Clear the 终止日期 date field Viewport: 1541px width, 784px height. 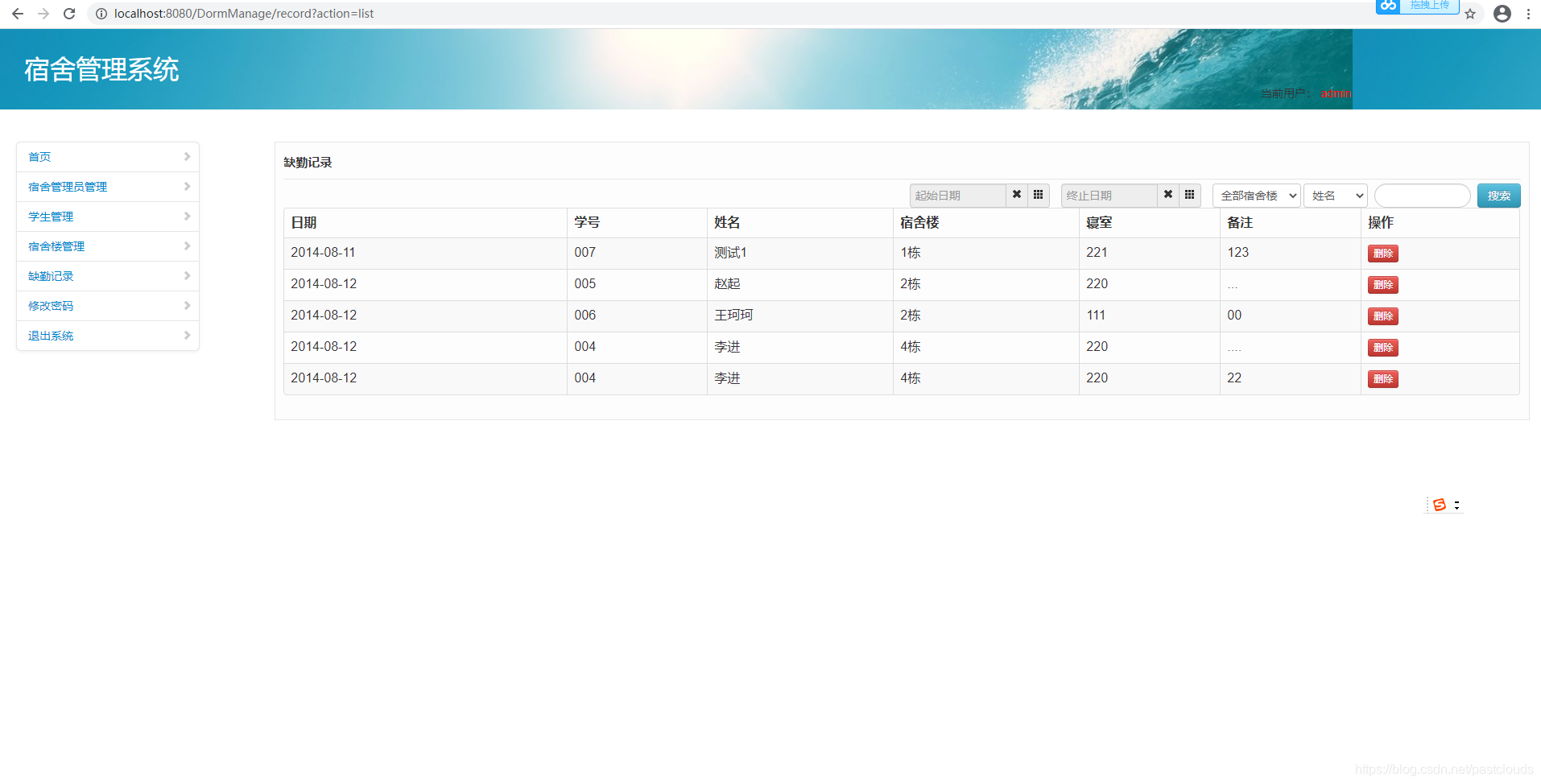[x=1167, y=195]
